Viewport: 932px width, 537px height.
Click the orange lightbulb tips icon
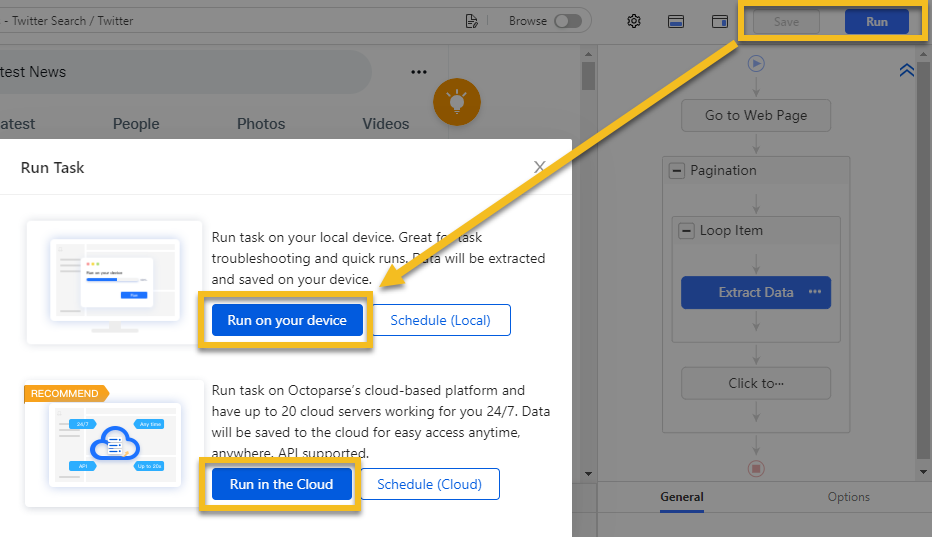[x=456, y=102]
